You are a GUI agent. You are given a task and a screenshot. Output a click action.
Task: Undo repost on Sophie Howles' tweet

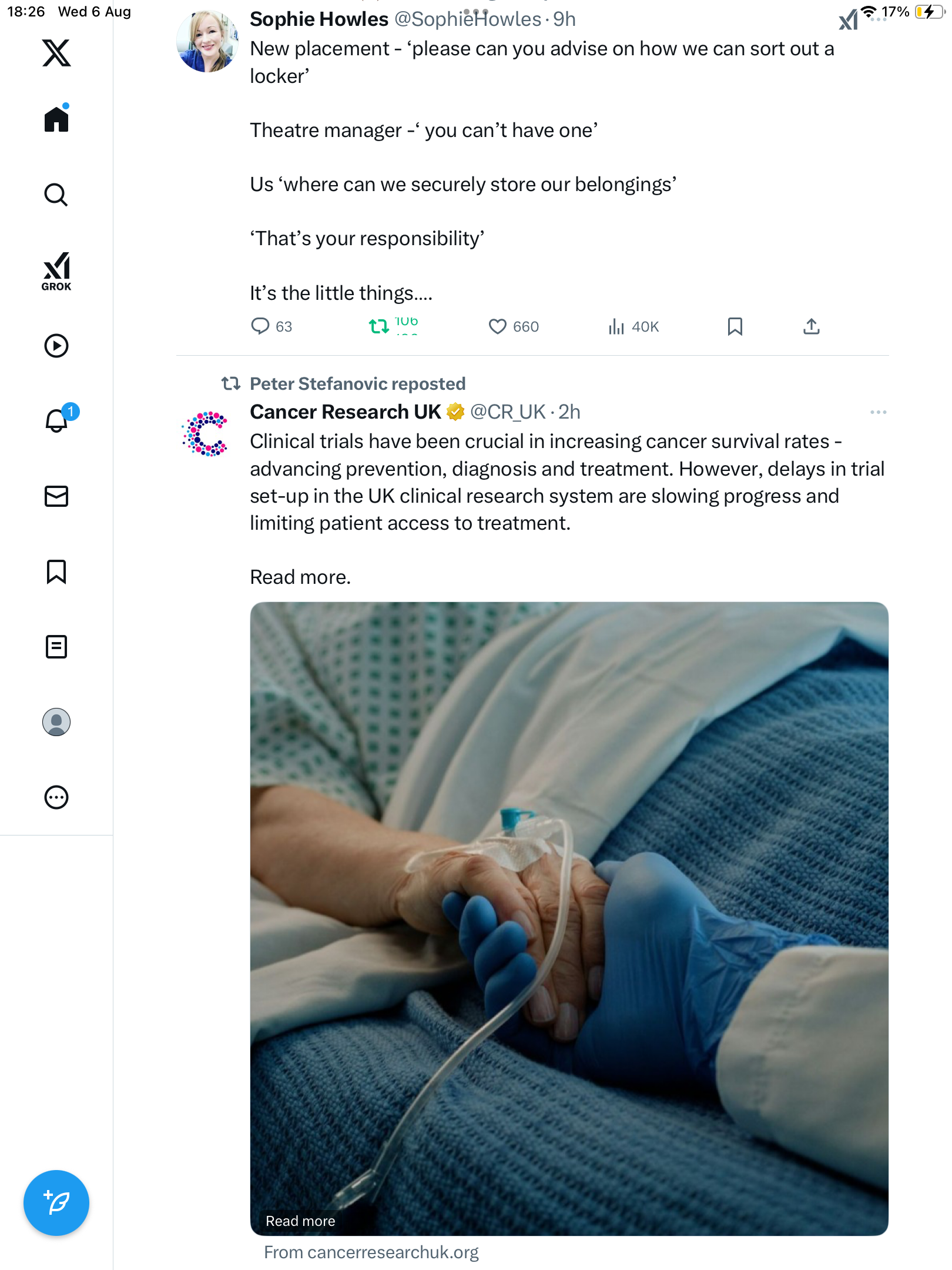point(378,326)
